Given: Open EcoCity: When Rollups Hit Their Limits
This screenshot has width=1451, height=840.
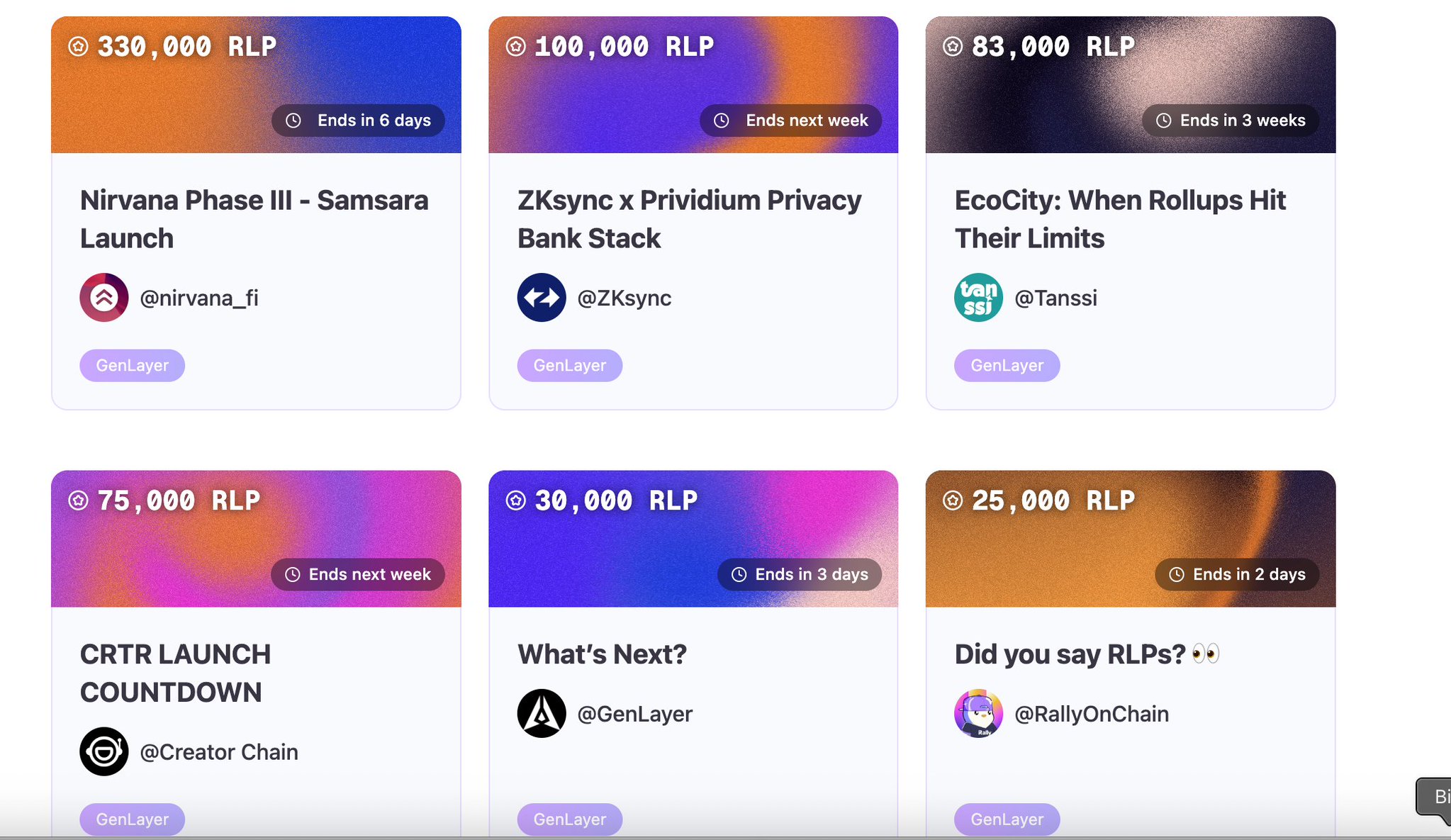Looking at the screenshot, I should click(x=1119, y=219).
